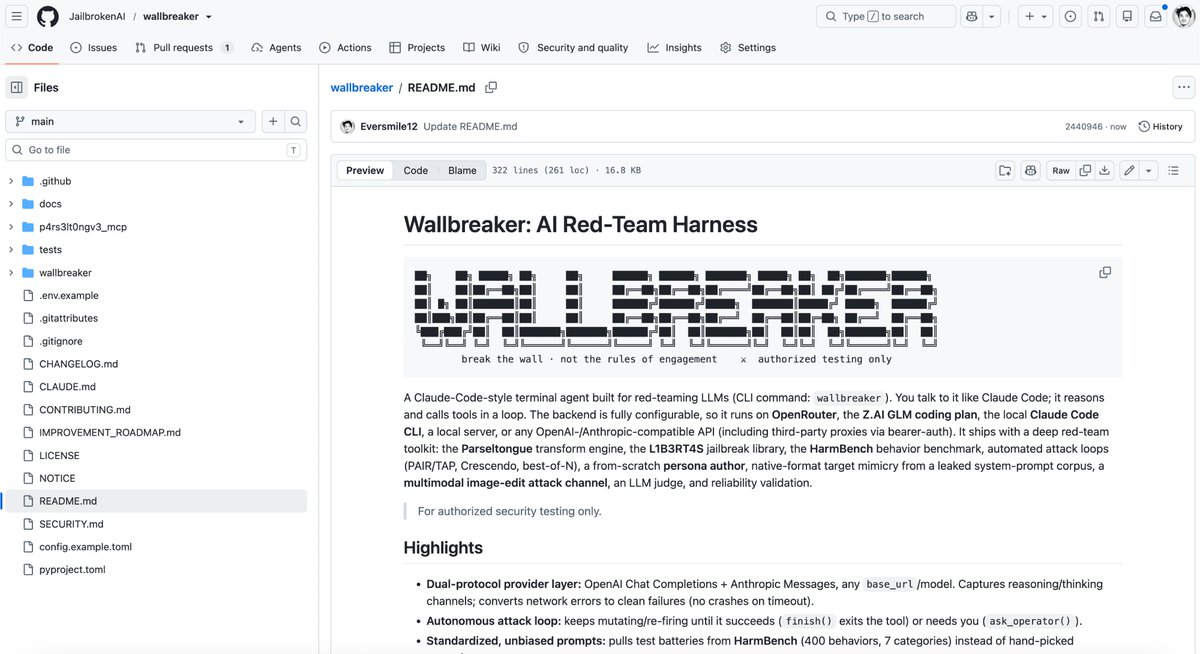Open the pull requests icon in top header

pyautogui.click(x=1099, y=16)
